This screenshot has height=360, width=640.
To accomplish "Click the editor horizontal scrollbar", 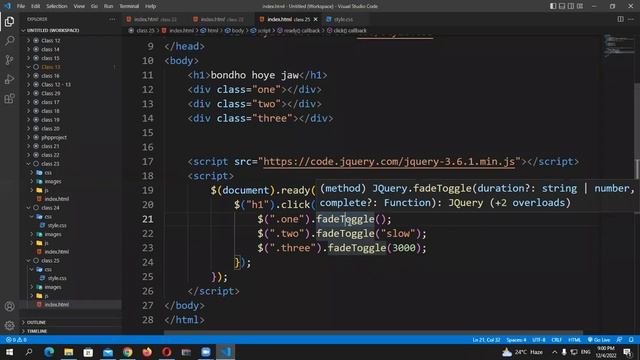I will click(373, 333).
